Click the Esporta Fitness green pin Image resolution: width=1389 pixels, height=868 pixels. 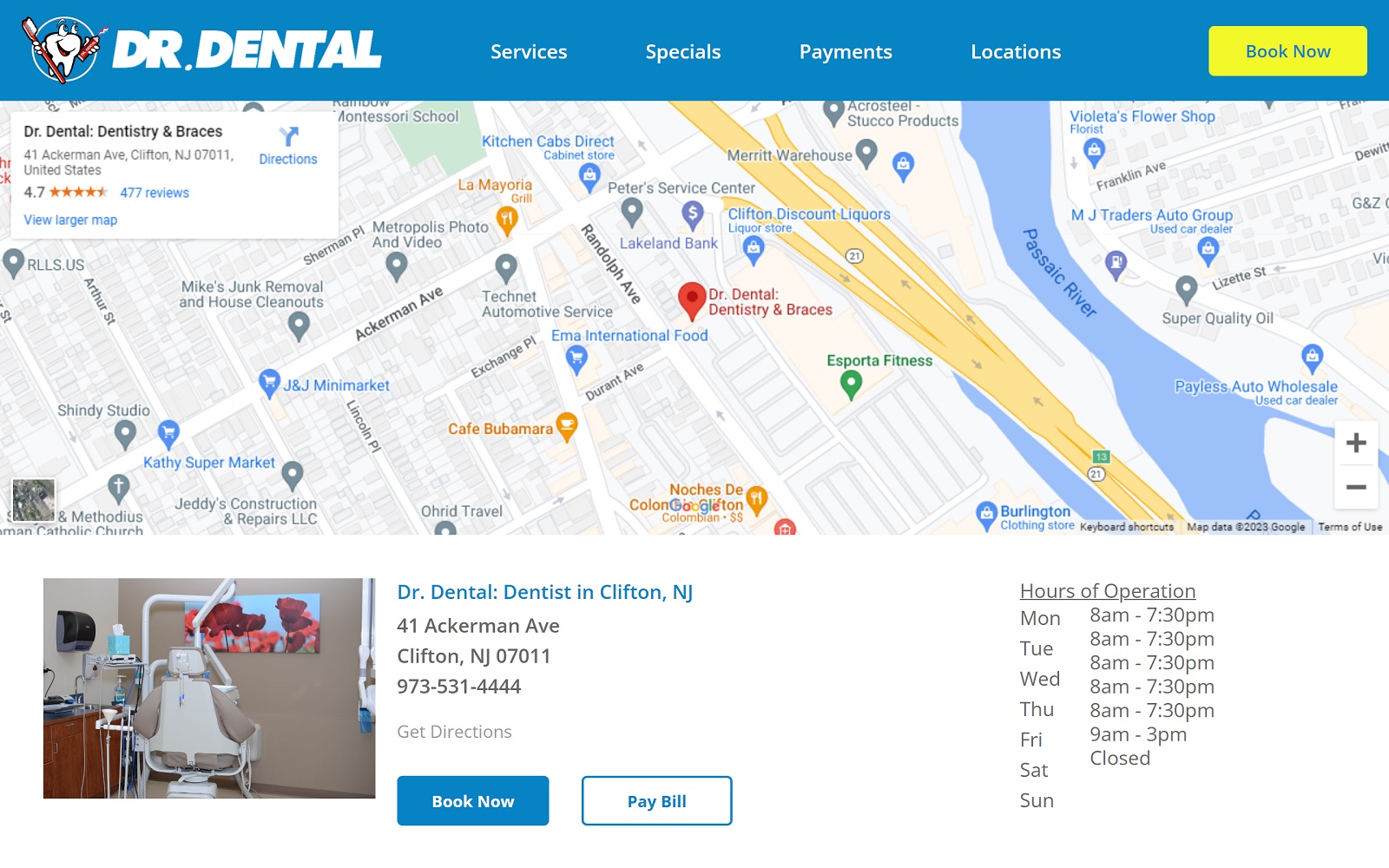(x=852, y=385)
